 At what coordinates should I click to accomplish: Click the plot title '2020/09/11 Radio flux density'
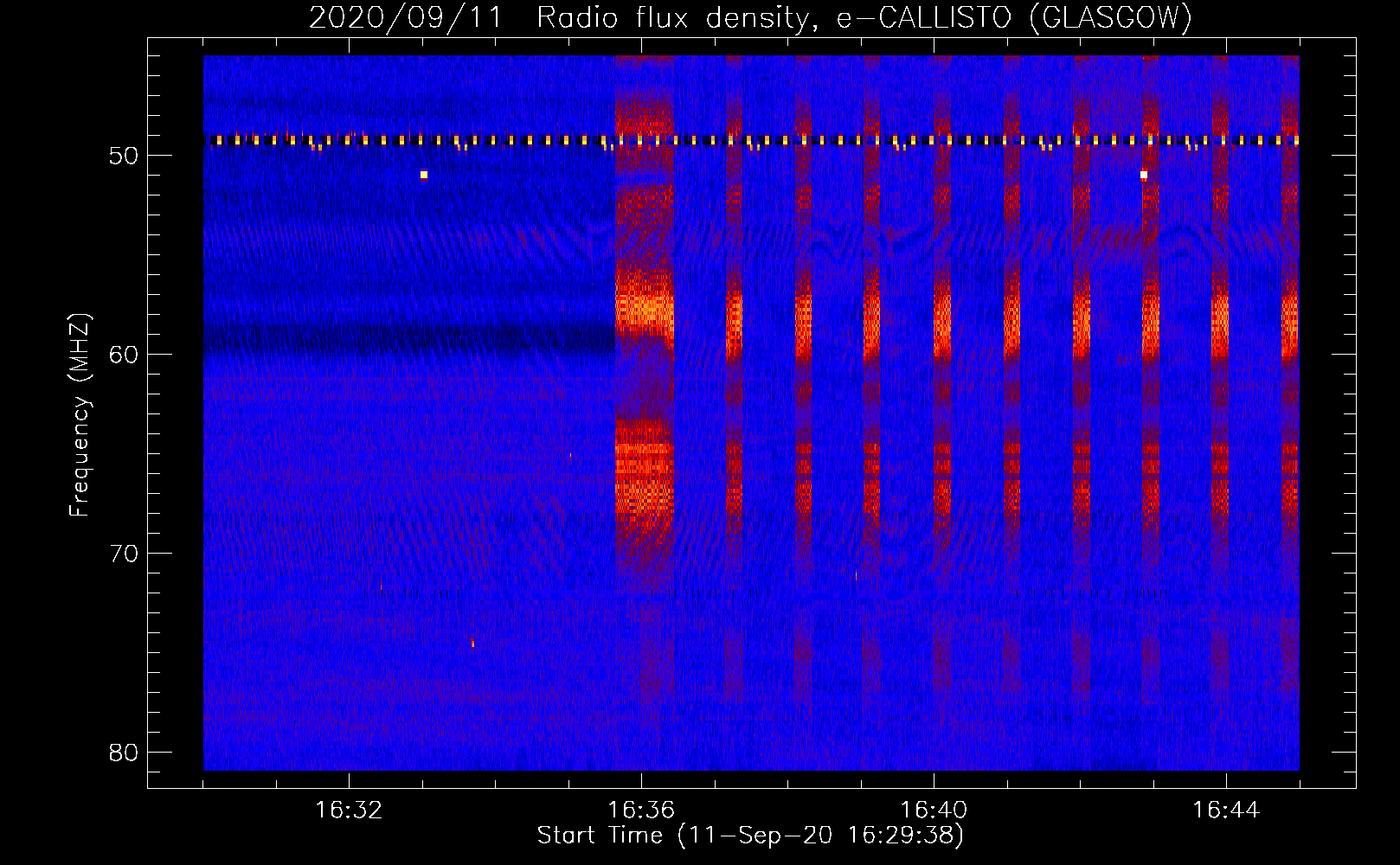click(x=562, y=17)
